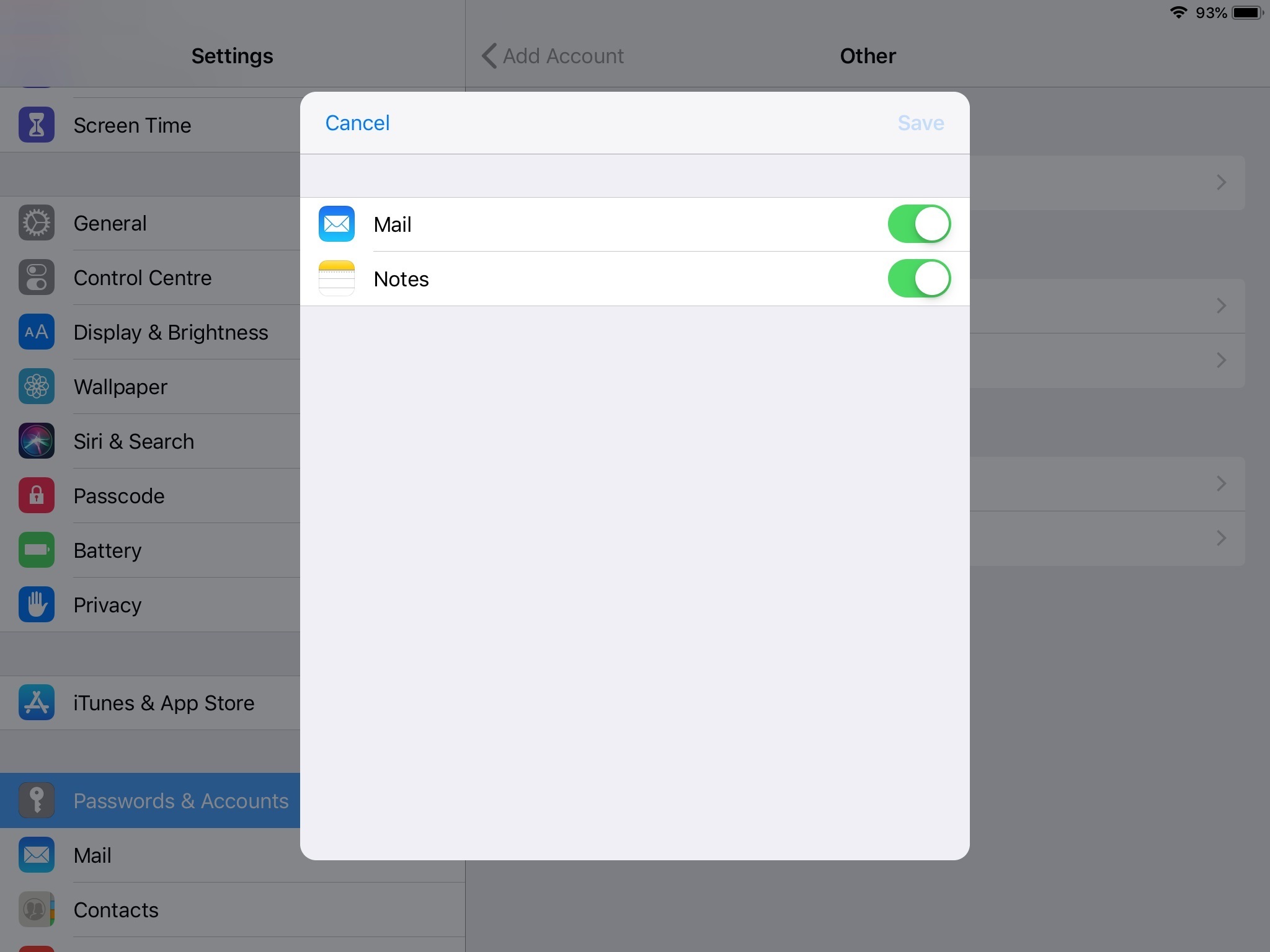1270x952 pixels.
Task: Select the Passcode settings label
Action: click(119, 496)
